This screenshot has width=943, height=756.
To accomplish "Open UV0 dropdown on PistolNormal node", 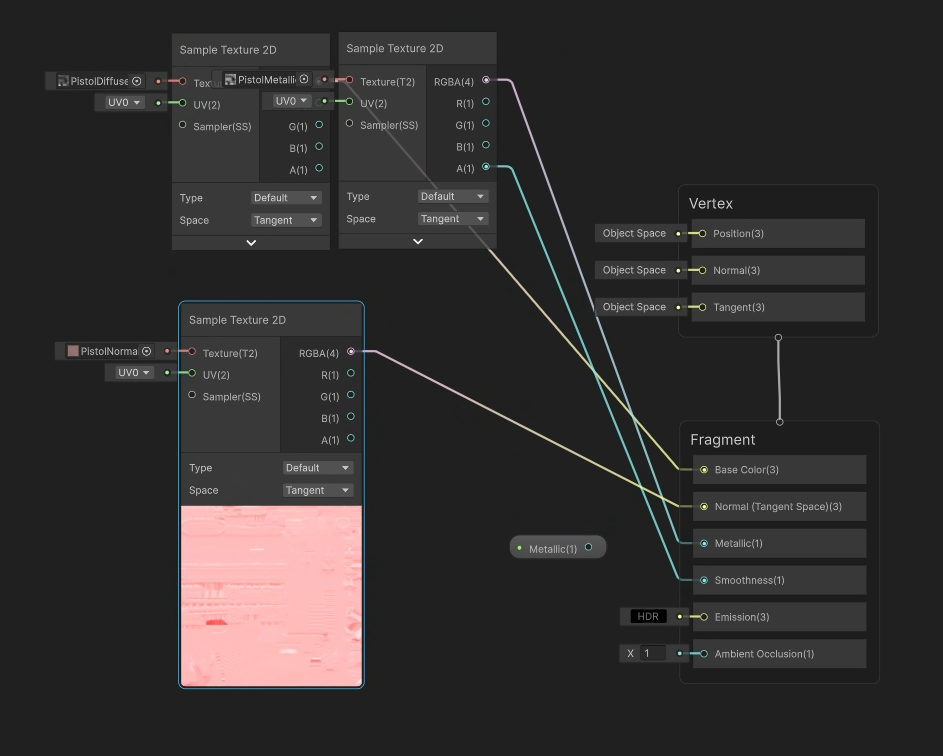I will pos(134,372).
